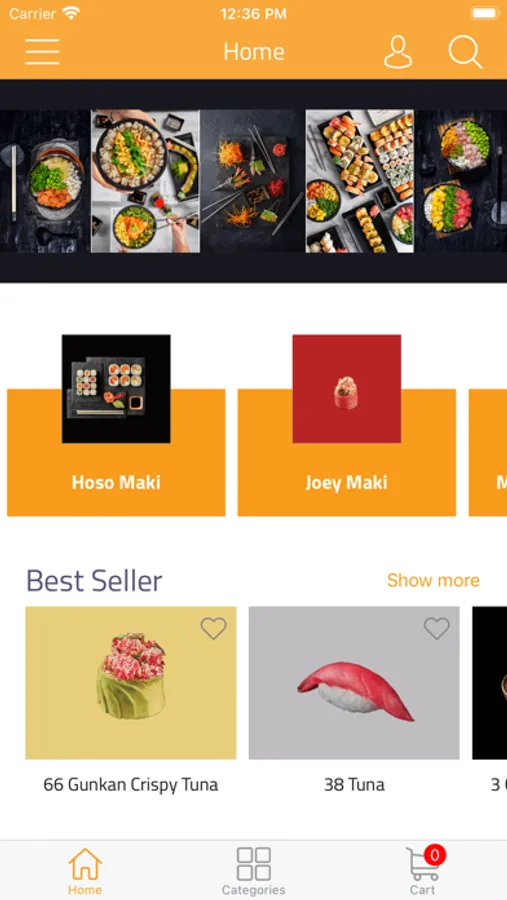
Task: Open the Cart icon with zero badge
Action: pos(425,870)
